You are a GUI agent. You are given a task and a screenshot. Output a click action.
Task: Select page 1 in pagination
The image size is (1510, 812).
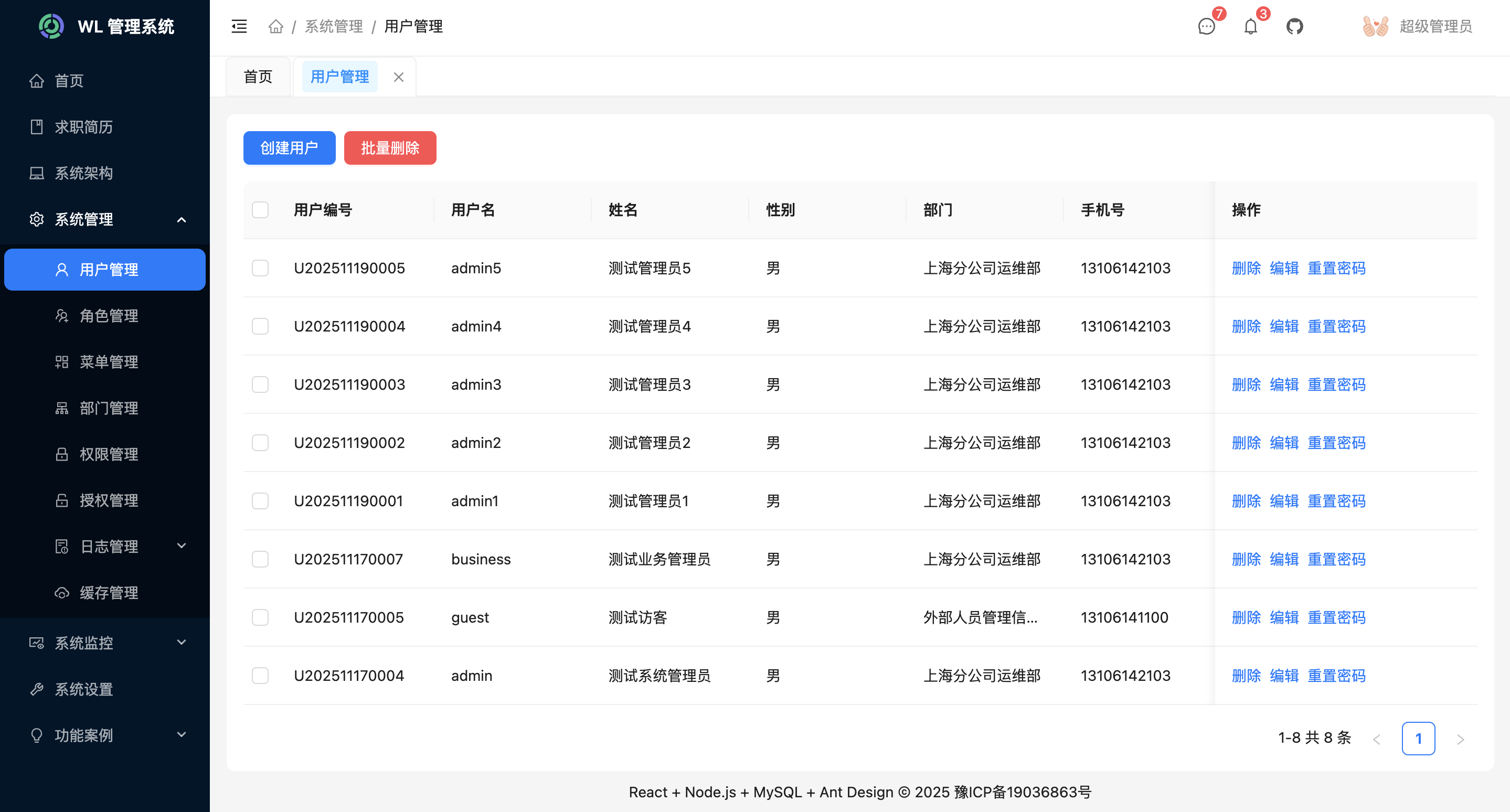point(1418,738)
